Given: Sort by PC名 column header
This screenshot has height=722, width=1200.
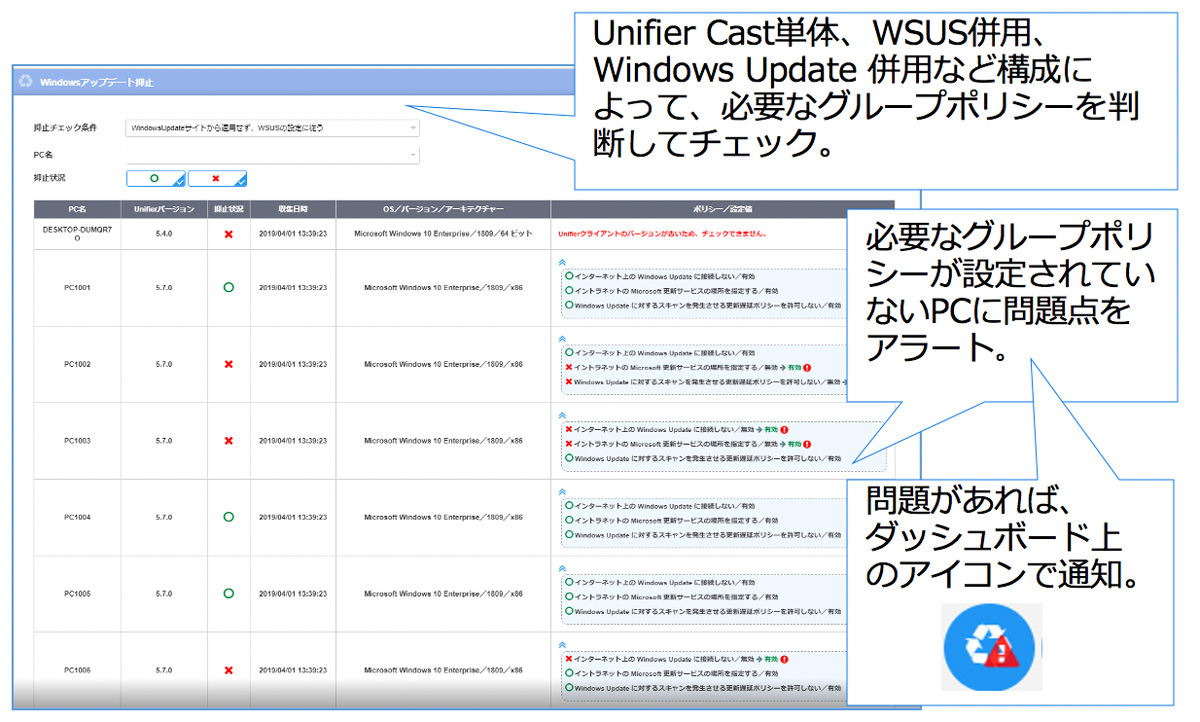Looking at the screenshot, I should coord(78,209).
